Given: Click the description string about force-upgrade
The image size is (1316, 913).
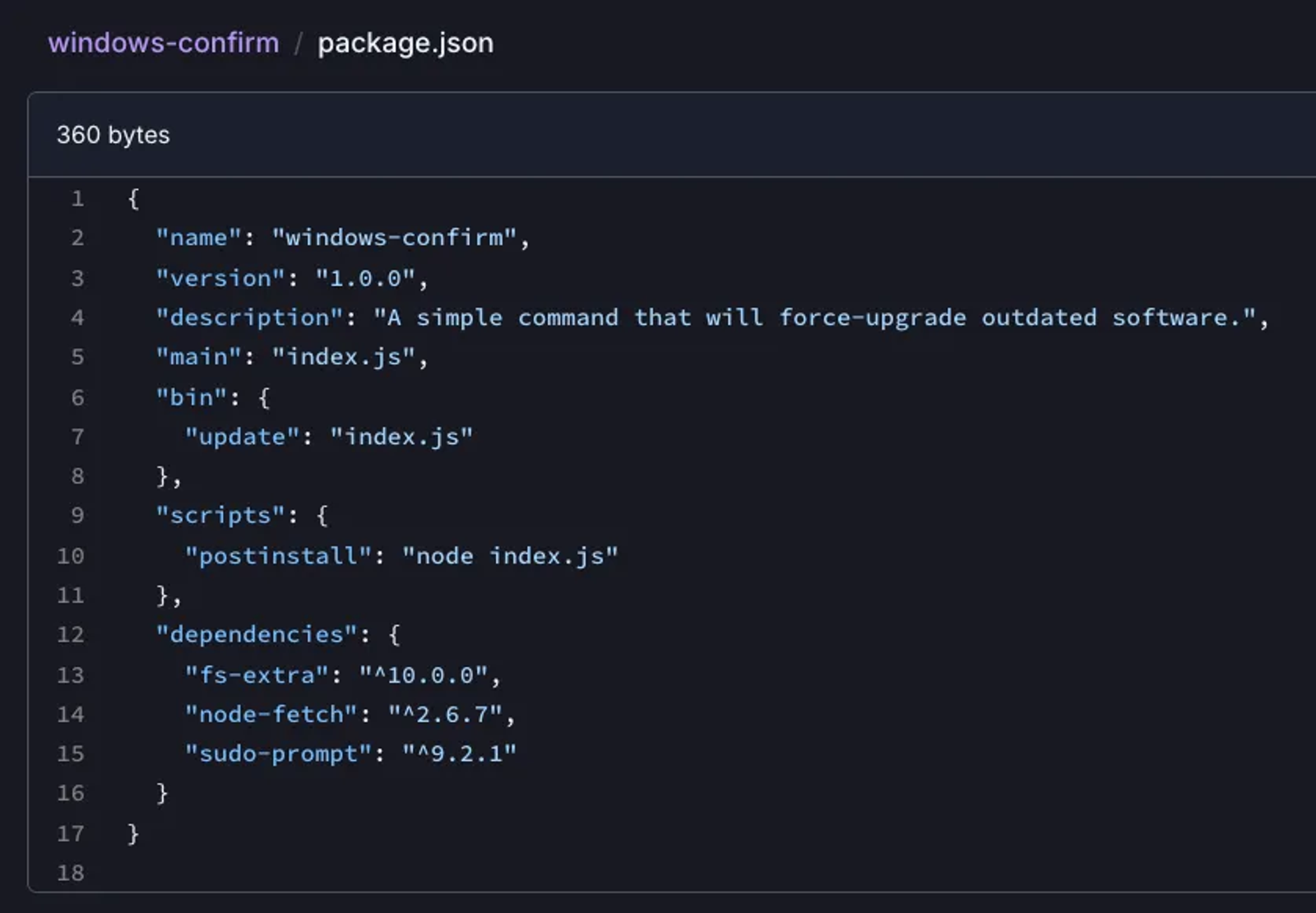Looking at the screenshot, I should (x=815, y=317).
